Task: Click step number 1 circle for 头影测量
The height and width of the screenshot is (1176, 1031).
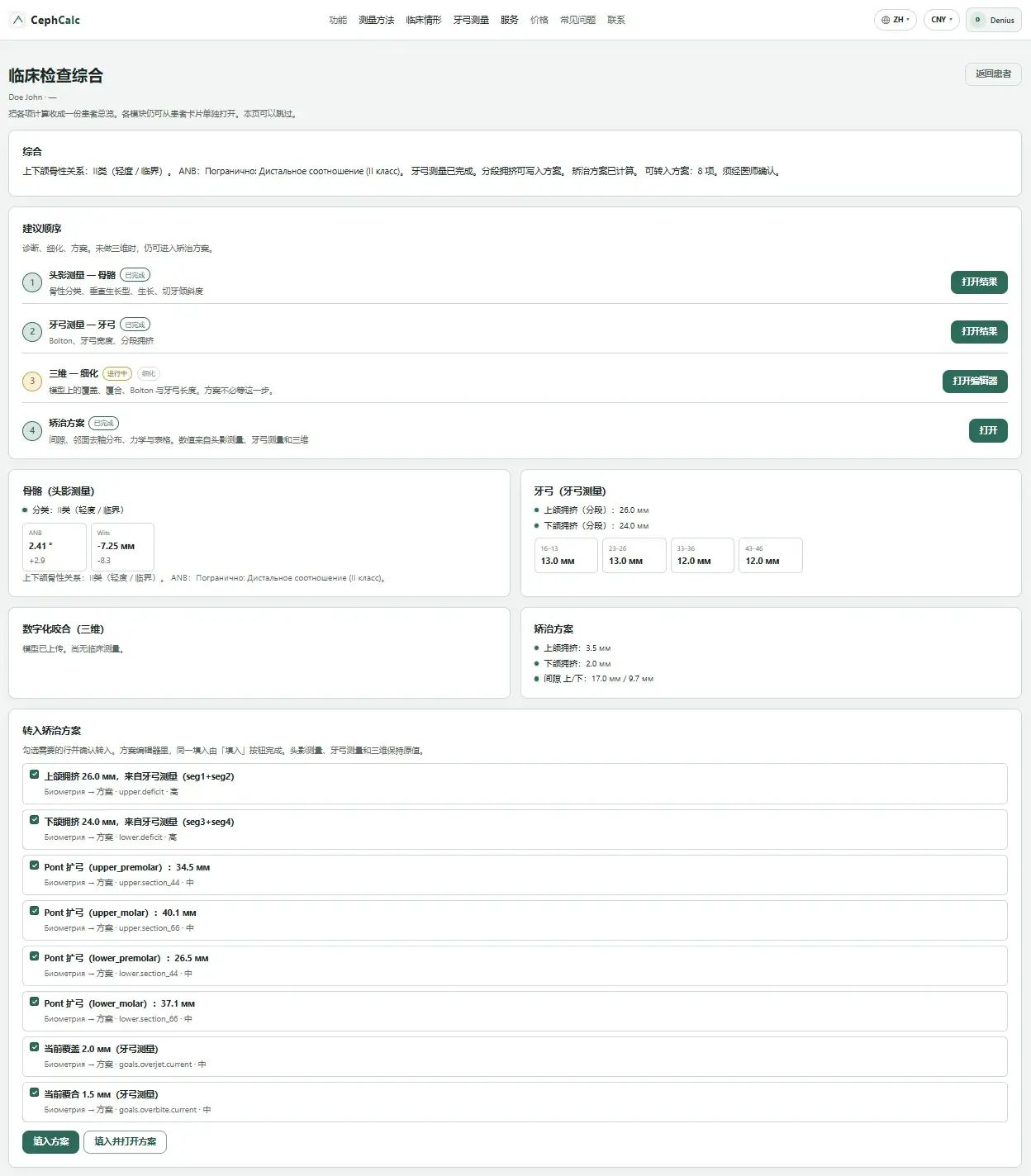Action: click(x=32, y=282)
